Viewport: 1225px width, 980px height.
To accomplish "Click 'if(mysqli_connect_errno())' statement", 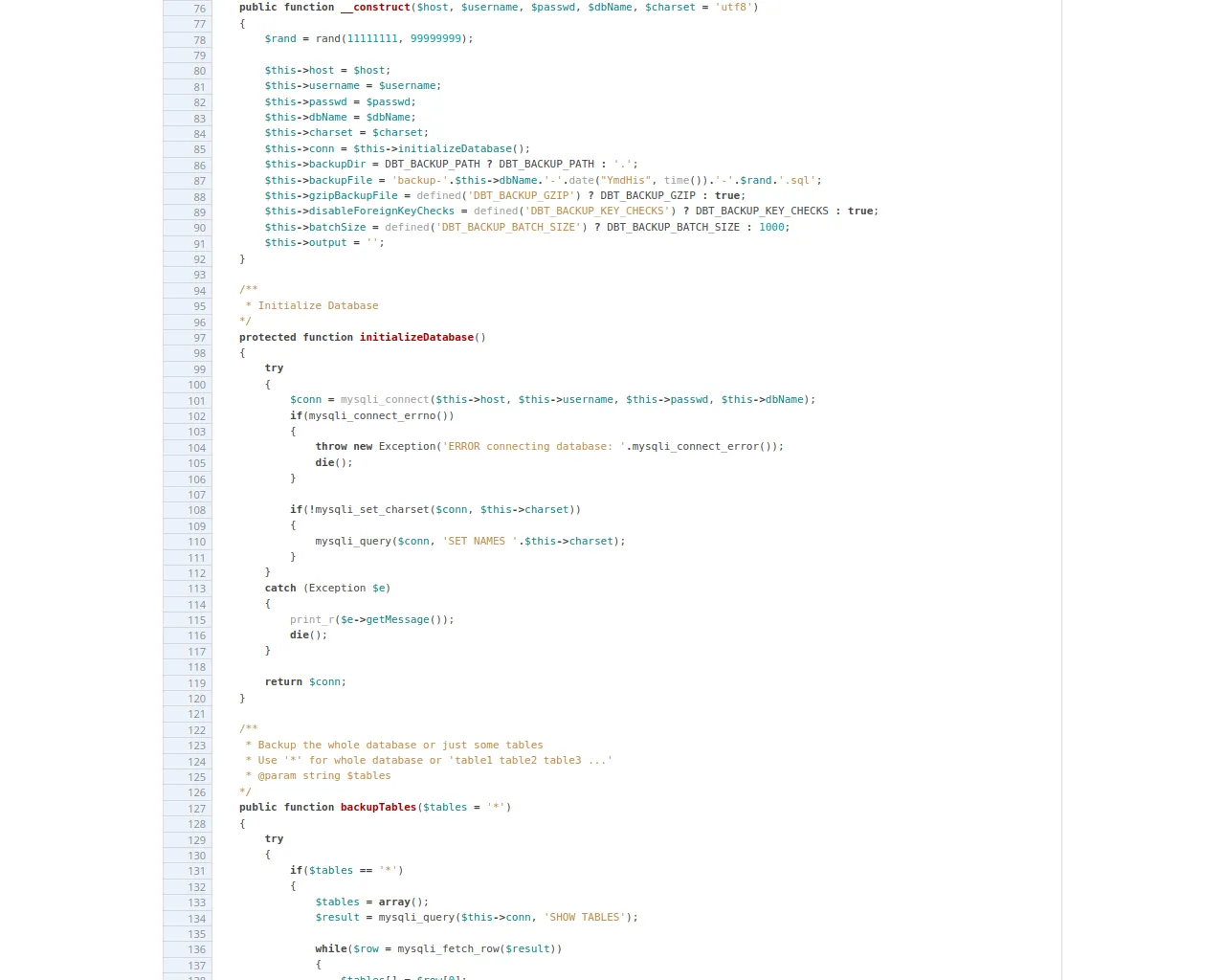I will point(372,416).
